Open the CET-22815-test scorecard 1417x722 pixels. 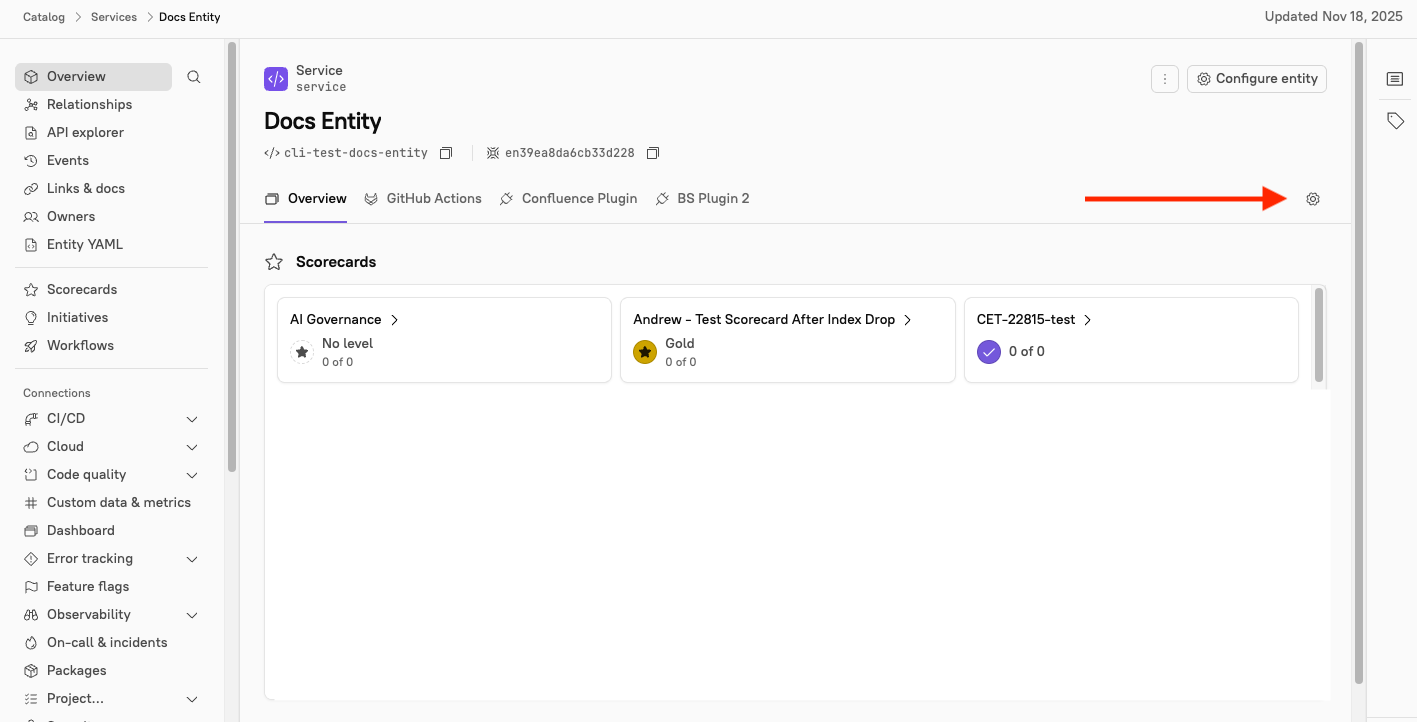pyautogui.click(x=1035, y=320)
